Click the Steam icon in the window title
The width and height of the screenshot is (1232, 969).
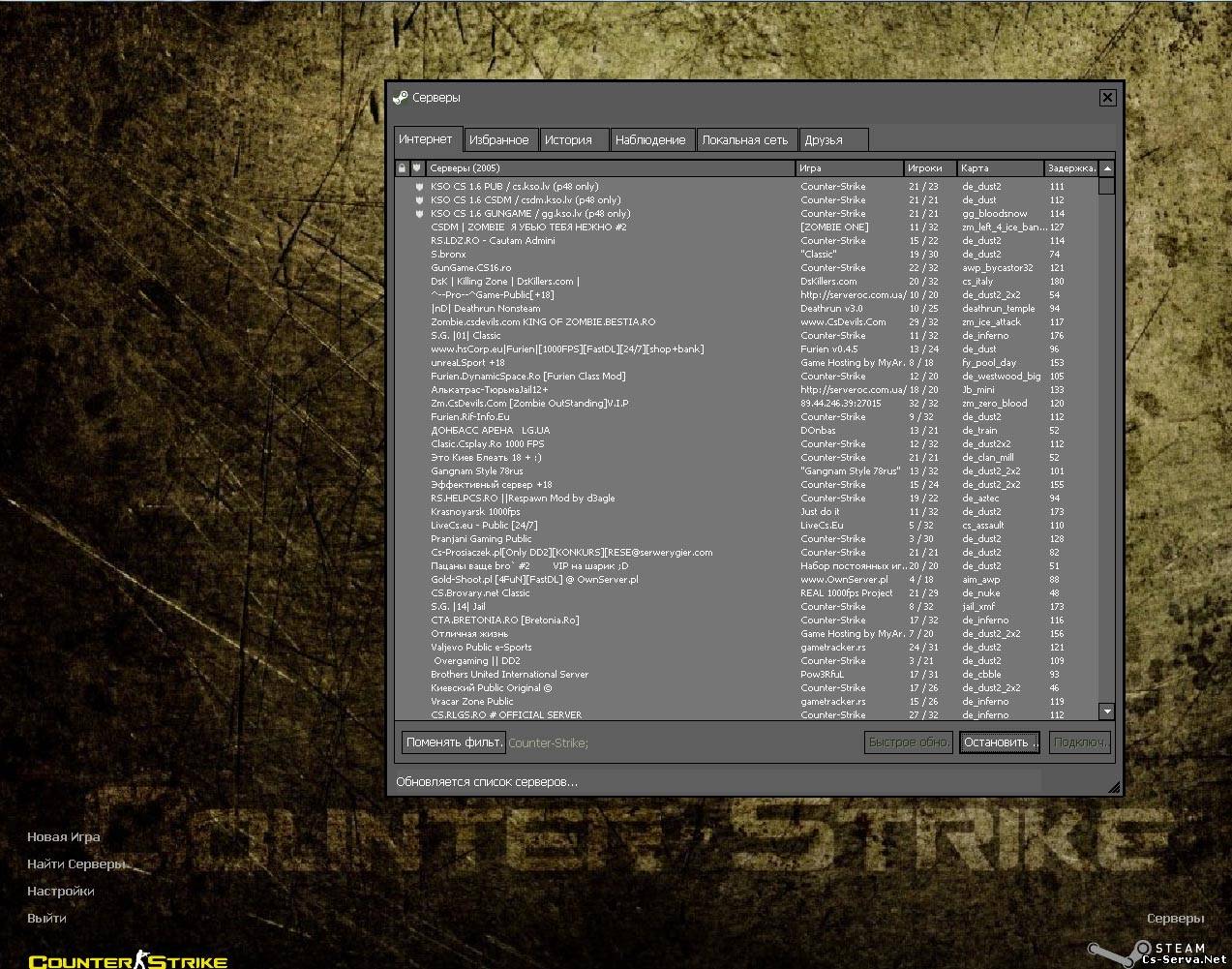[401, 97]
